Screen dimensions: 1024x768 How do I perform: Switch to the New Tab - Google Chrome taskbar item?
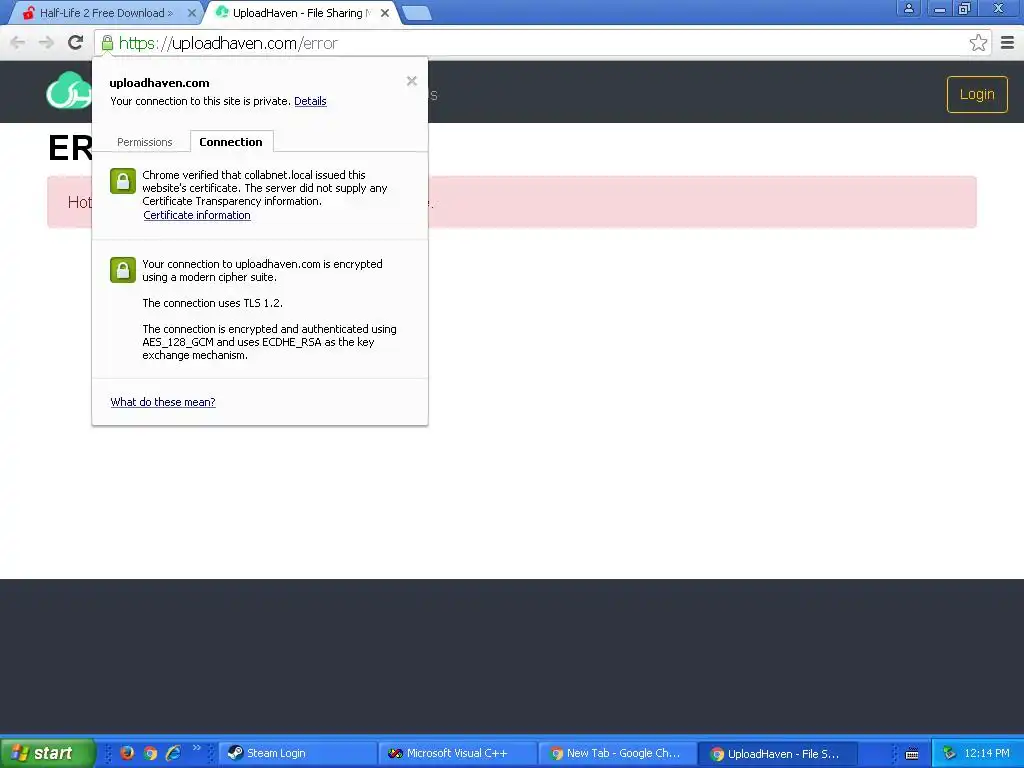click(618, 754)
